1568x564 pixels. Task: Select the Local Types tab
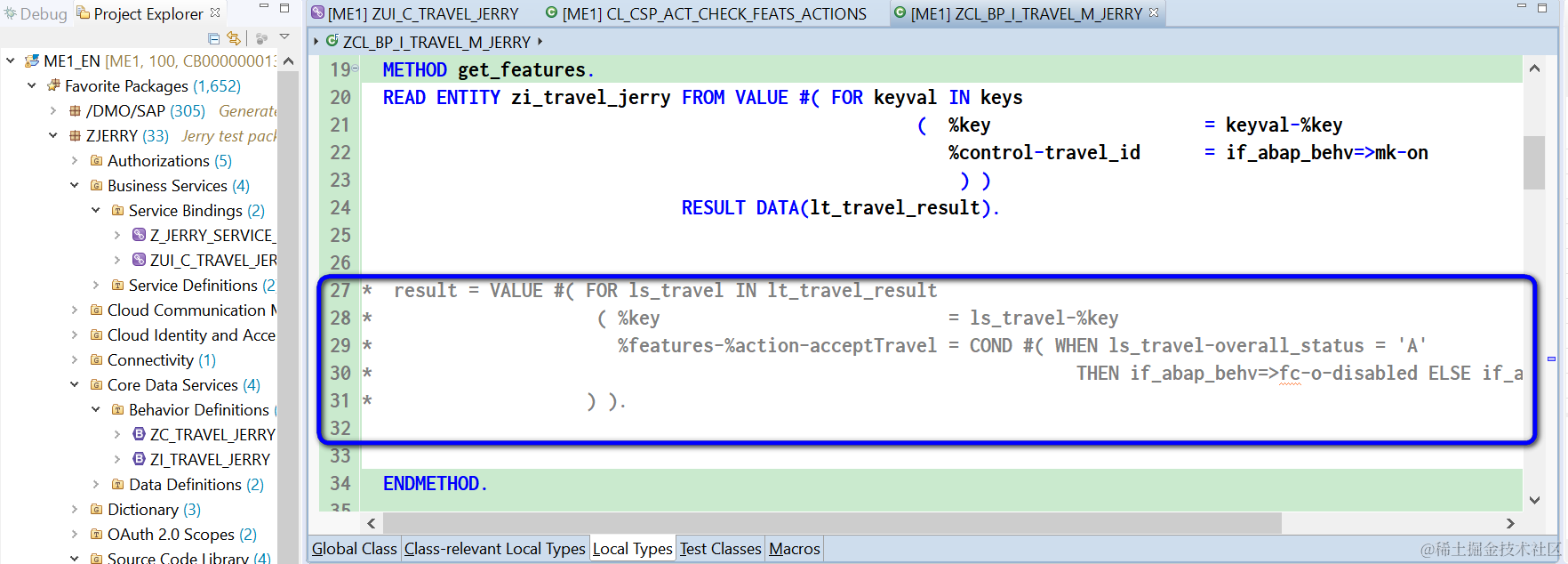[x=632, y=549]
